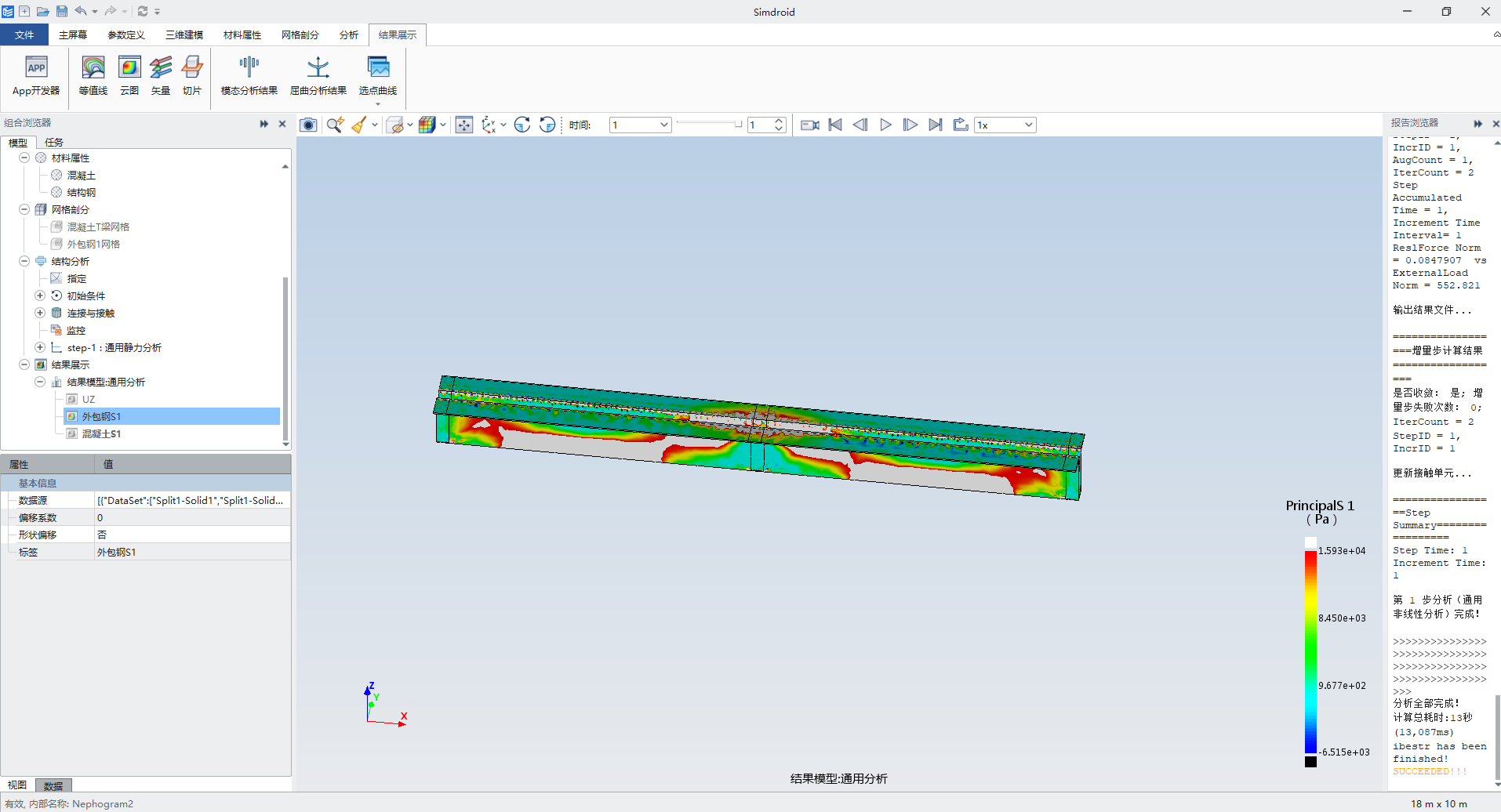This screenshot has width=1501, height=812.
Task: Play the result animation
Action: point(885,125)
